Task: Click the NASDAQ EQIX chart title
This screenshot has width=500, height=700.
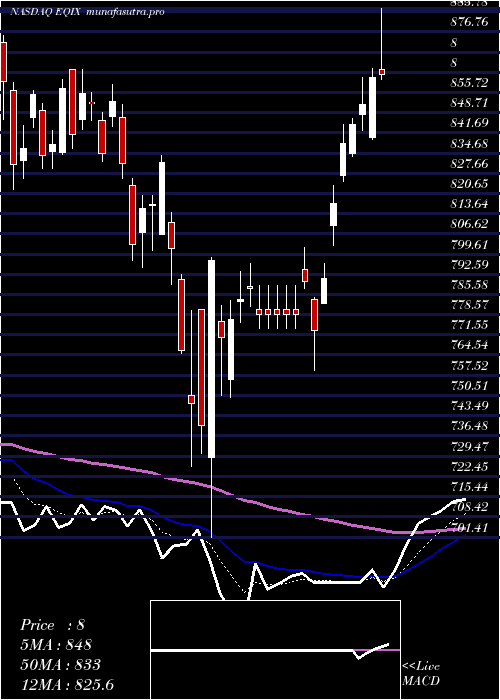Action: (x=45, y=12)
